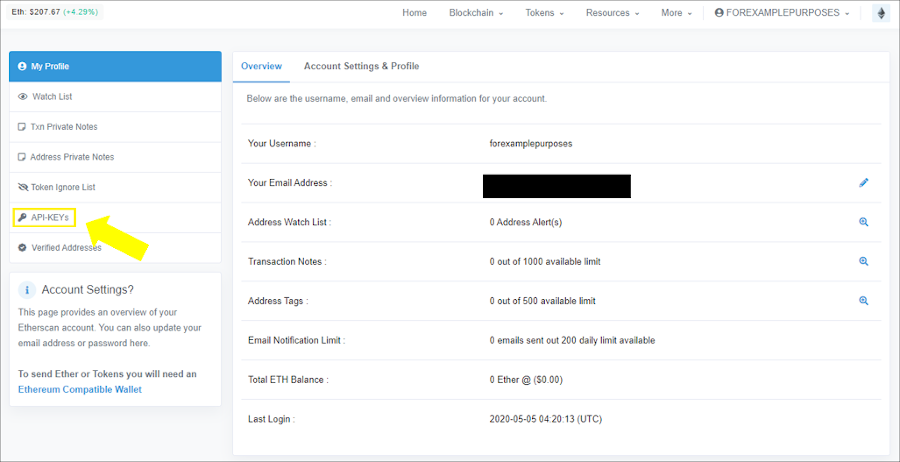The height and width of the screenshot is (462, 900).
Task: Click the user avatar icon next to FOREXAMPLEPURPOSES
Action: (x=719, y=13)
